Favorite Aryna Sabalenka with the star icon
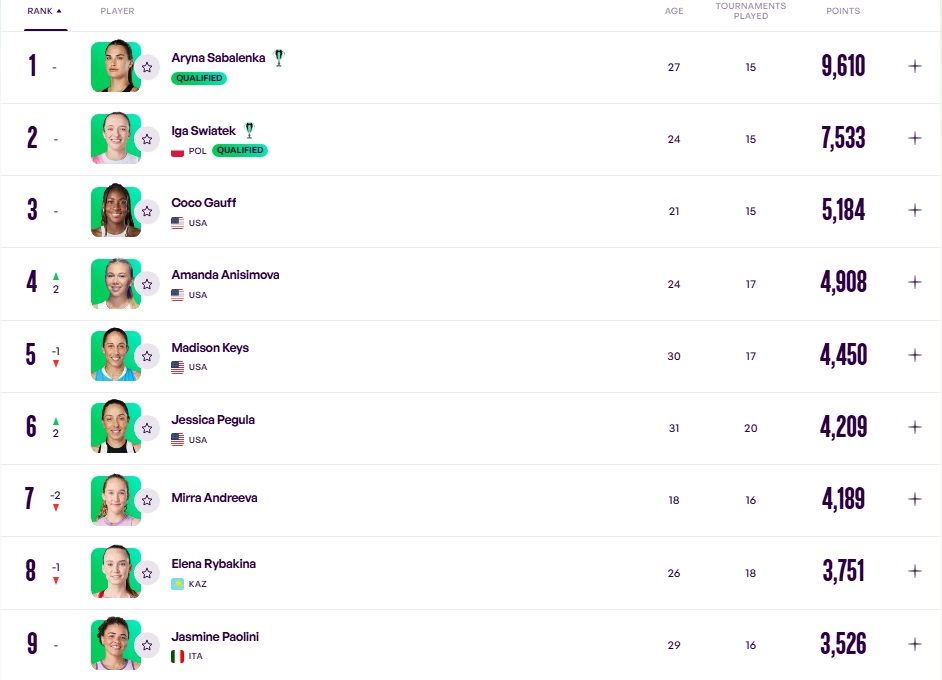The image size is (942, 680). point(147,67)
